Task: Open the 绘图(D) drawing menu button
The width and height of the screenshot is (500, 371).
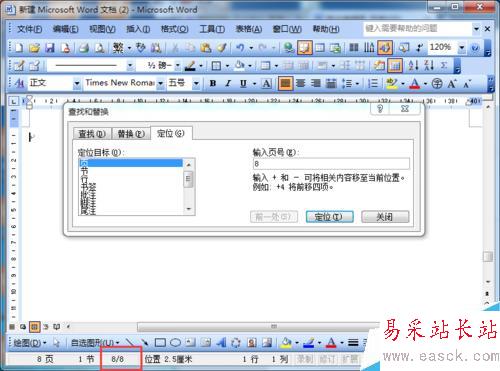Action: pyautogui.click(x=29, y=342)
